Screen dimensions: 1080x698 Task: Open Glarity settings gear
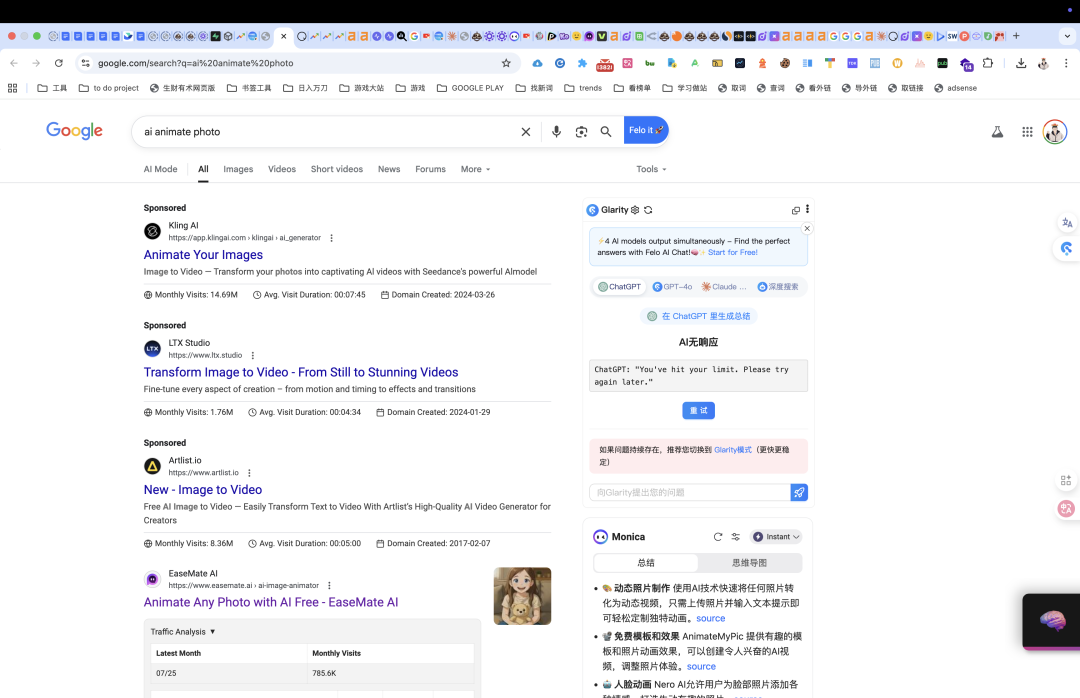coord(635,210)
